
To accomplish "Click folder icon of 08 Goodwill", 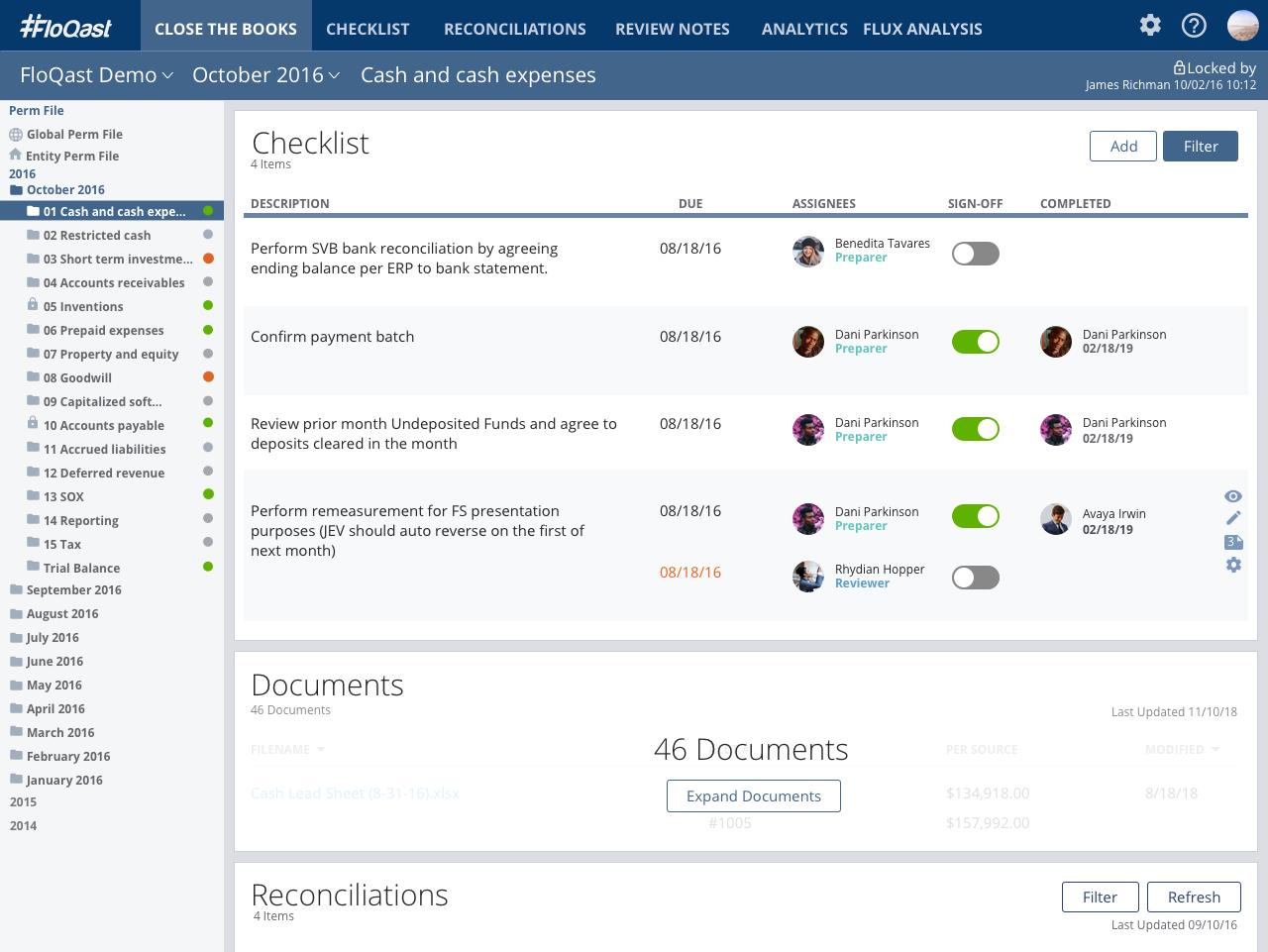I will [x=33, y=377].
